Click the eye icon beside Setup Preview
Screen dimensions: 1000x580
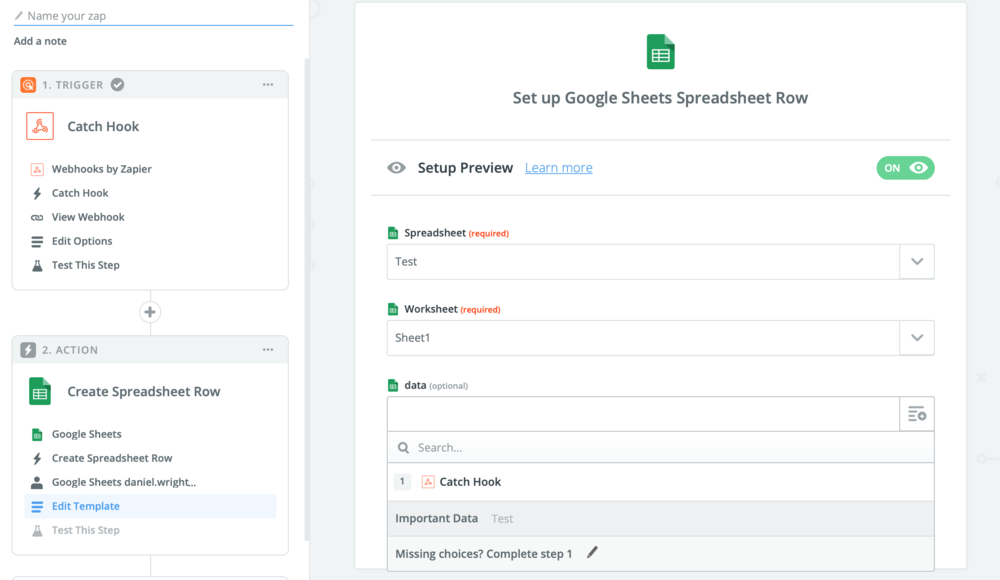(x=396, y=168)
